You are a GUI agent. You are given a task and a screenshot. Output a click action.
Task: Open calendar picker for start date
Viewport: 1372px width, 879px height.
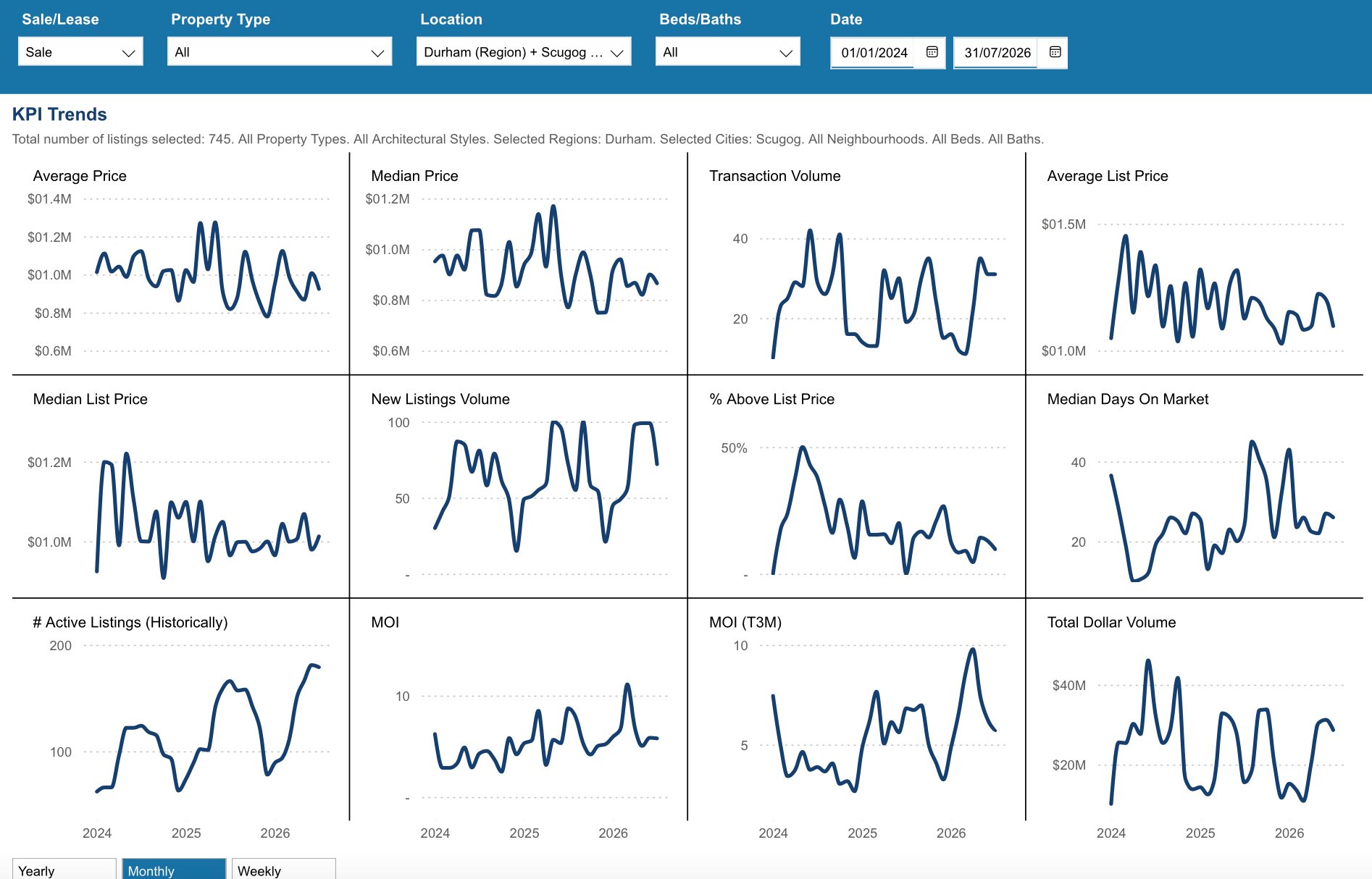coord(932,52)
